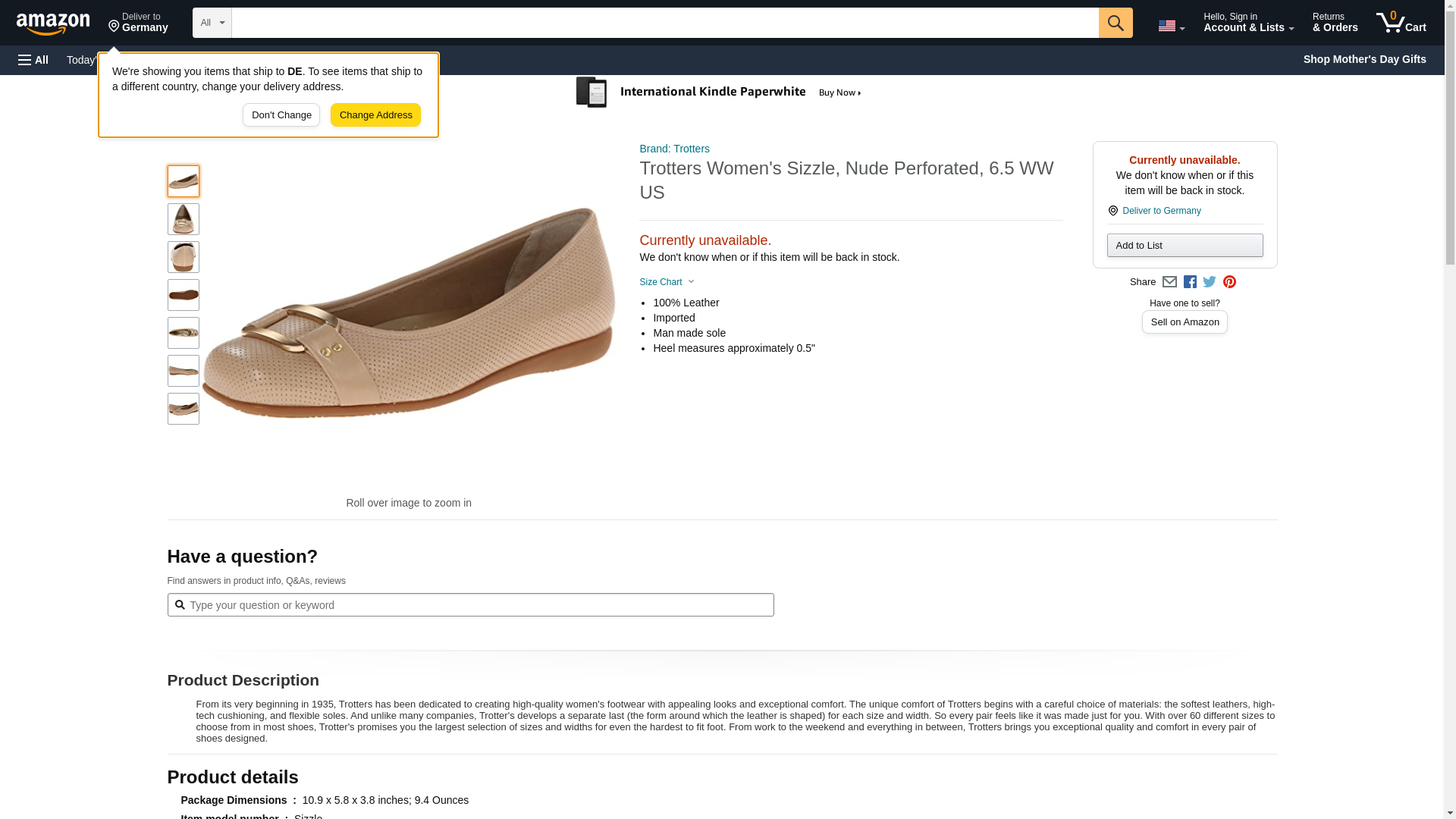Screen dimensions: 1456x819
Task: Share the product via email icon
Action: tap(1169, 282)
